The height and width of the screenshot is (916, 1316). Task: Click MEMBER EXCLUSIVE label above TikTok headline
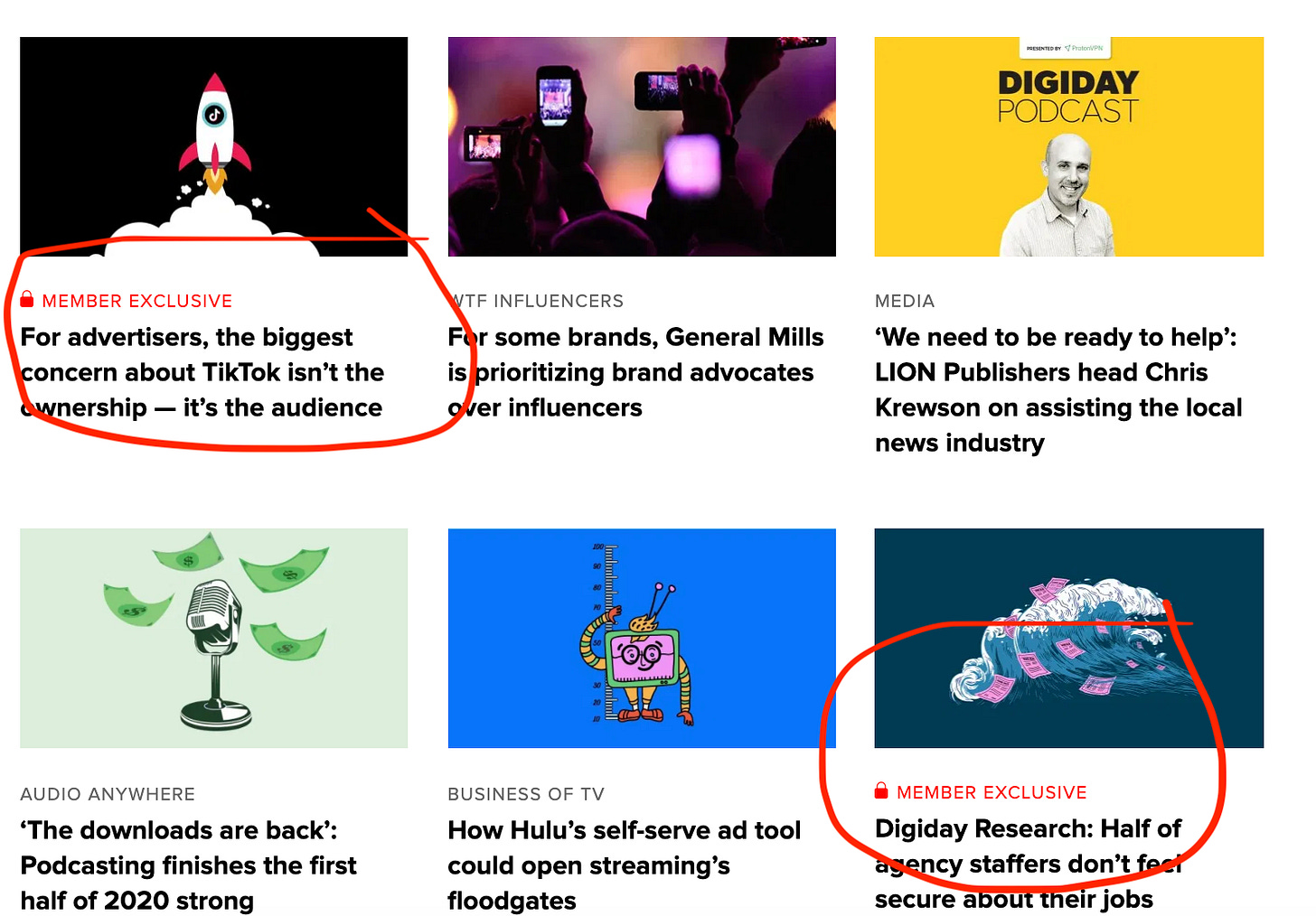click(137, 301)
